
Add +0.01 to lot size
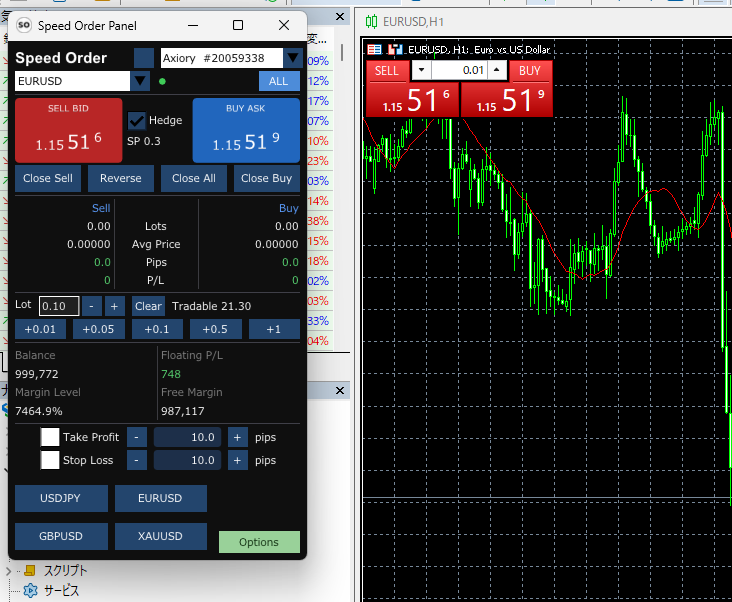point(40,329)
